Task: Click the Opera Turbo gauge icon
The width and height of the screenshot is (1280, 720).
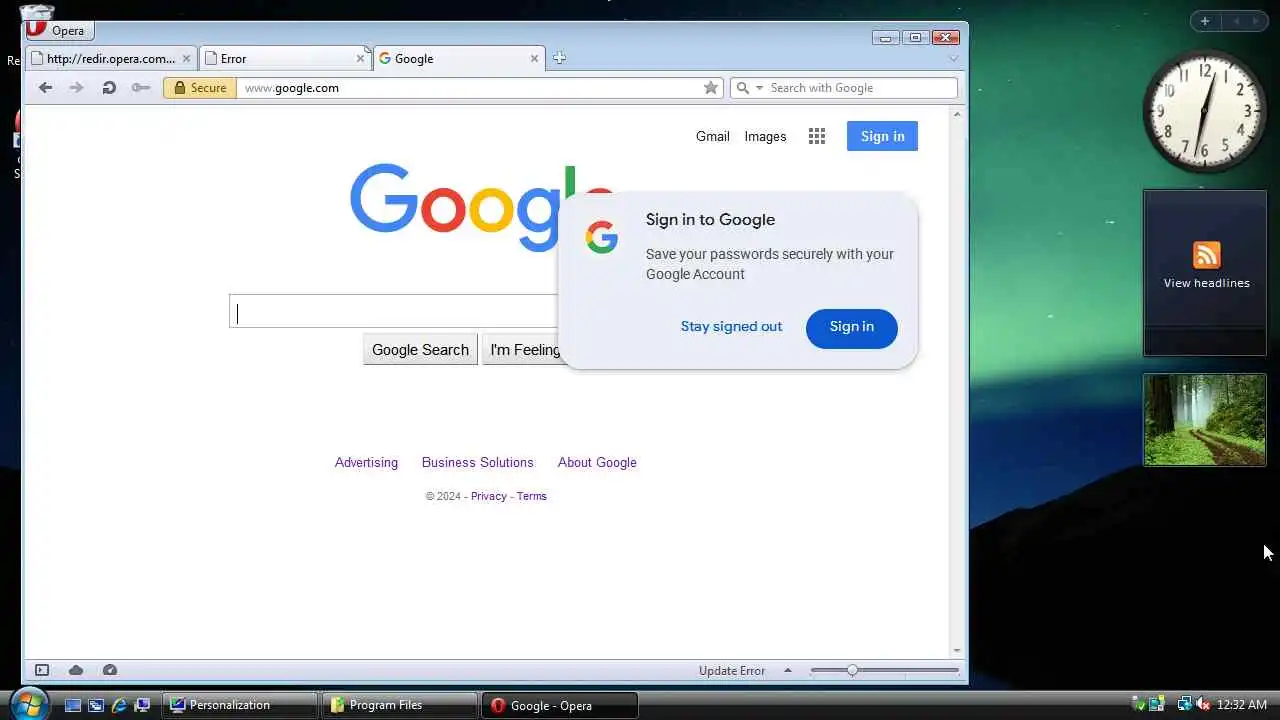Action: [x=110, y=670]
